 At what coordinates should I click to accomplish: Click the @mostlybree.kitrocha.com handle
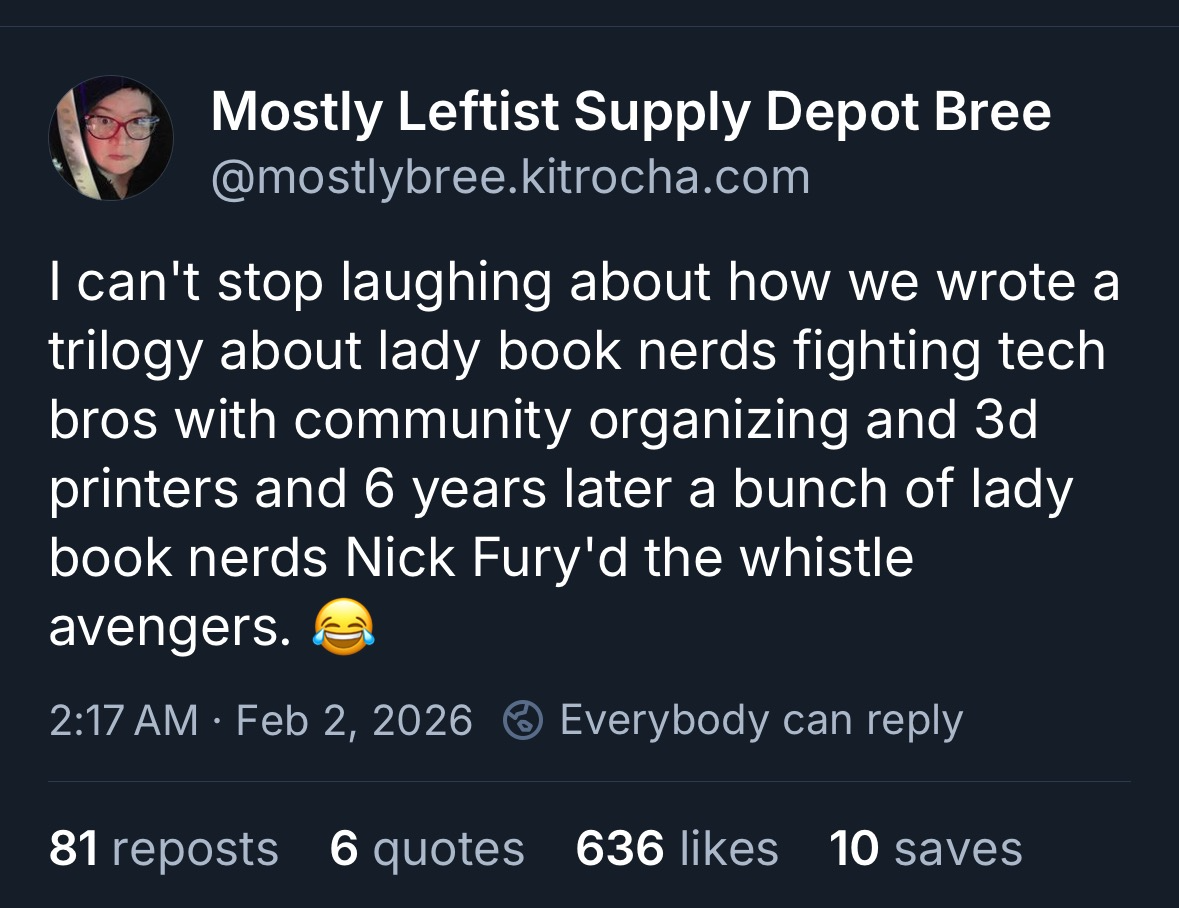[x=510, y=177]
